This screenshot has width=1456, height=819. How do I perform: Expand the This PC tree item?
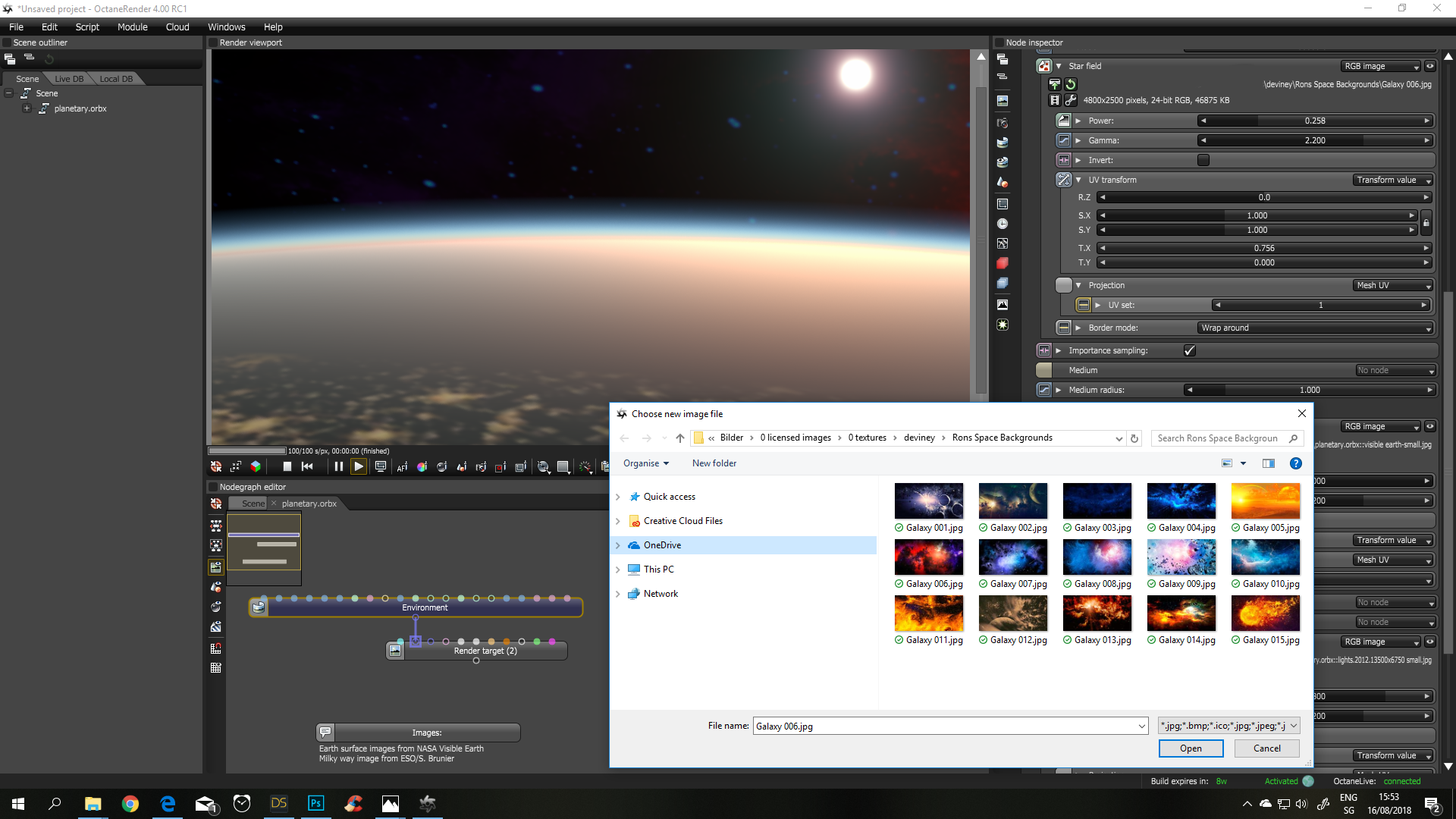618,570
